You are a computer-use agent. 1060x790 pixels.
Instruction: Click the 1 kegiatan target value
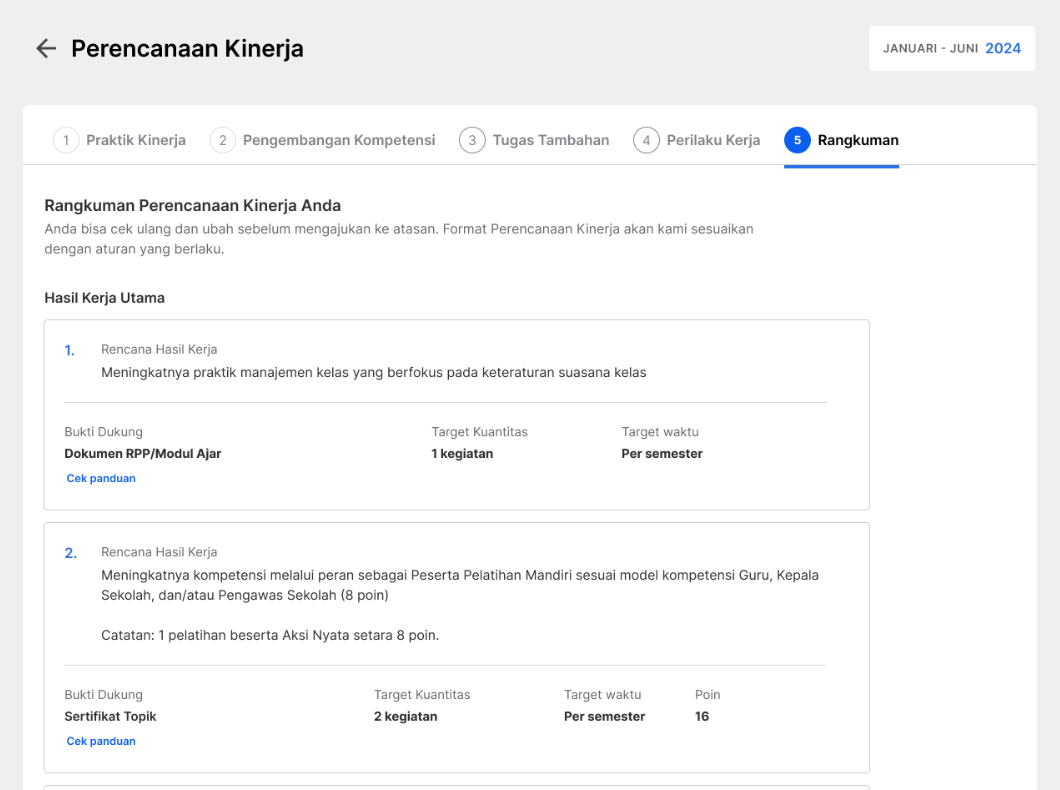(462, 453)
